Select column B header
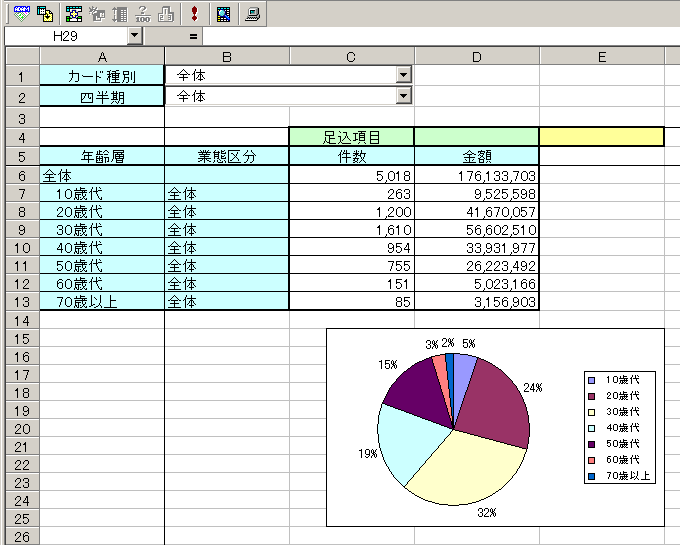This screenshot has width=680, height=545. [227, 57]
